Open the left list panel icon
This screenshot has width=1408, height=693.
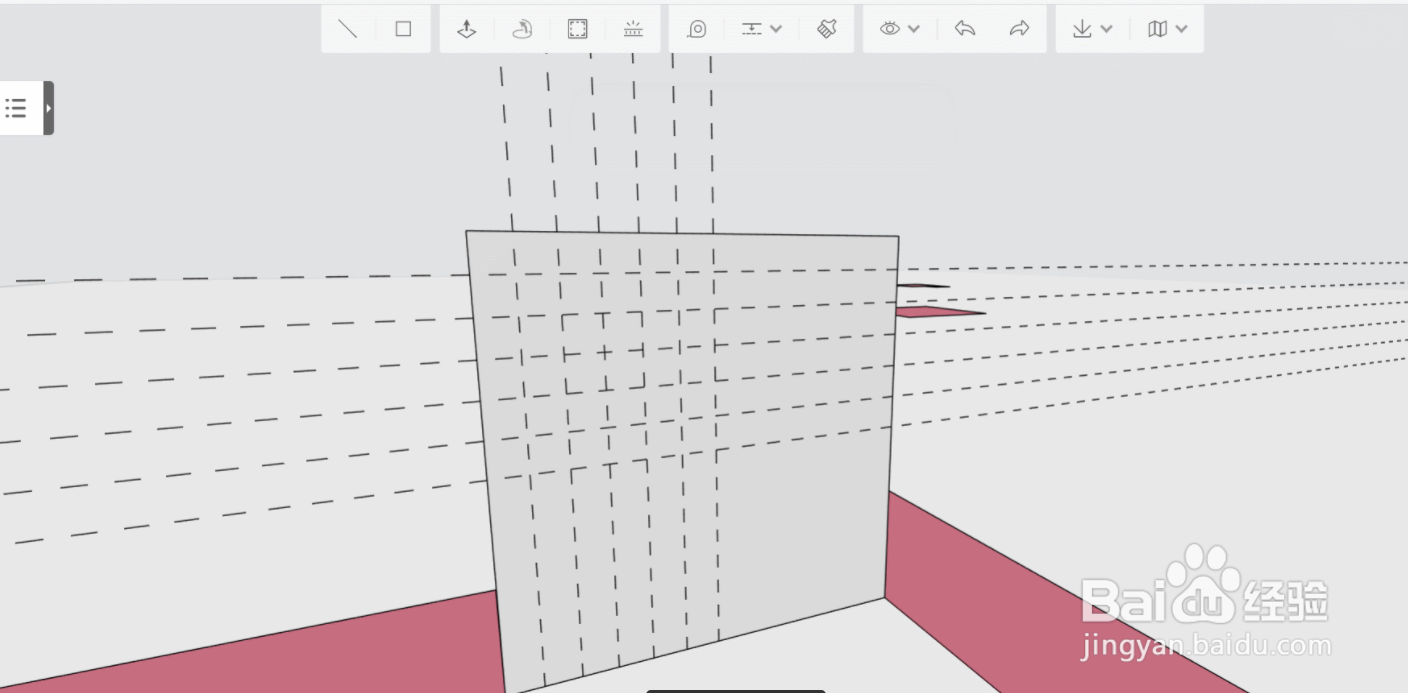point(16,108)
